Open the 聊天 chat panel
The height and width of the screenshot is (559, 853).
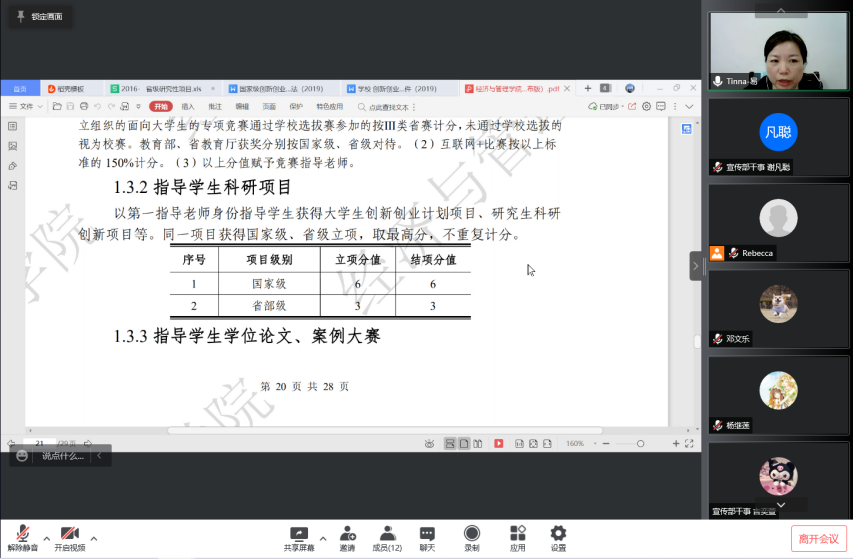(427, 537)
